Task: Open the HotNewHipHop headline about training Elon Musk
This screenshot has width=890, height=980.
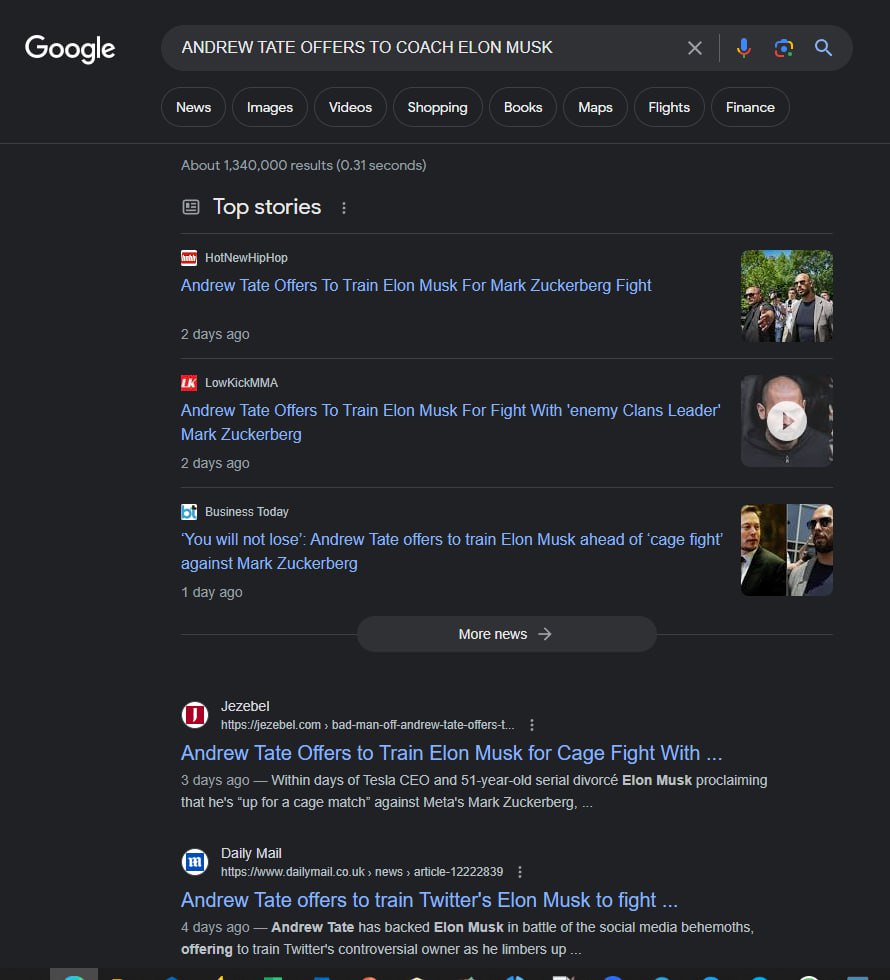Action: point(416,286)
